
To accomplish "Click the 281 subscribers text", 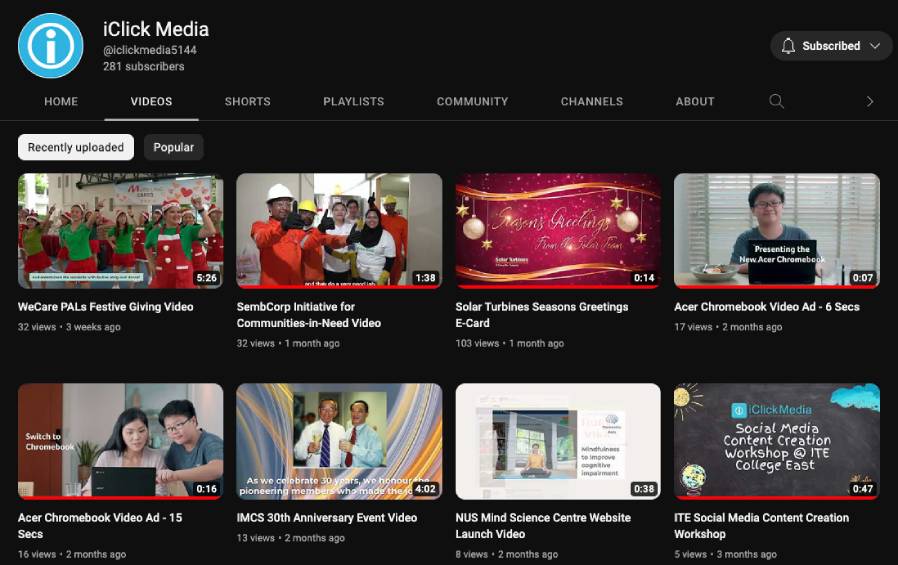I will coord(144,66).
